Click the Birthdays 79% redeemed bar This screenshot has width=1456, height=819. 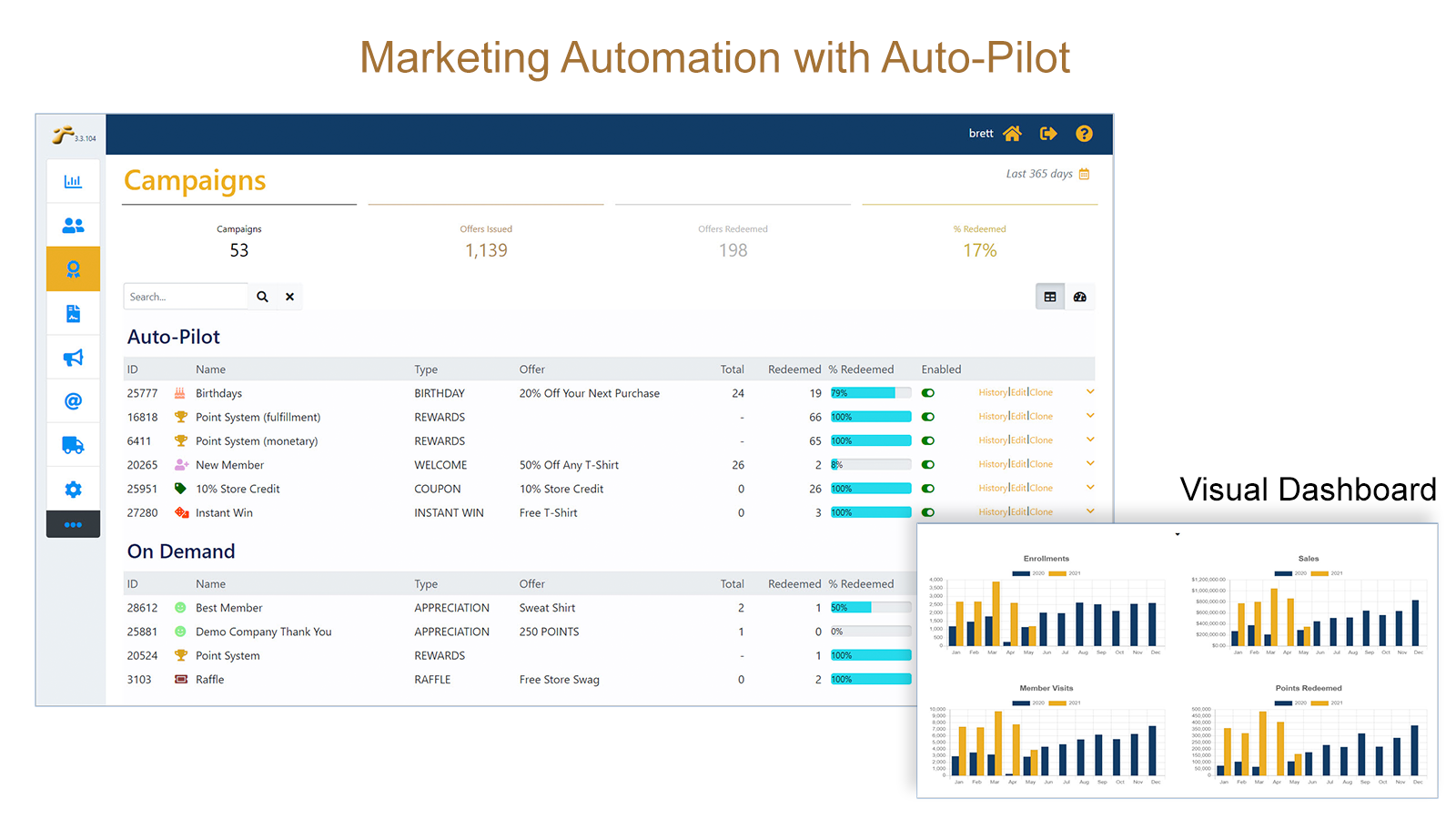click(871, 393)
